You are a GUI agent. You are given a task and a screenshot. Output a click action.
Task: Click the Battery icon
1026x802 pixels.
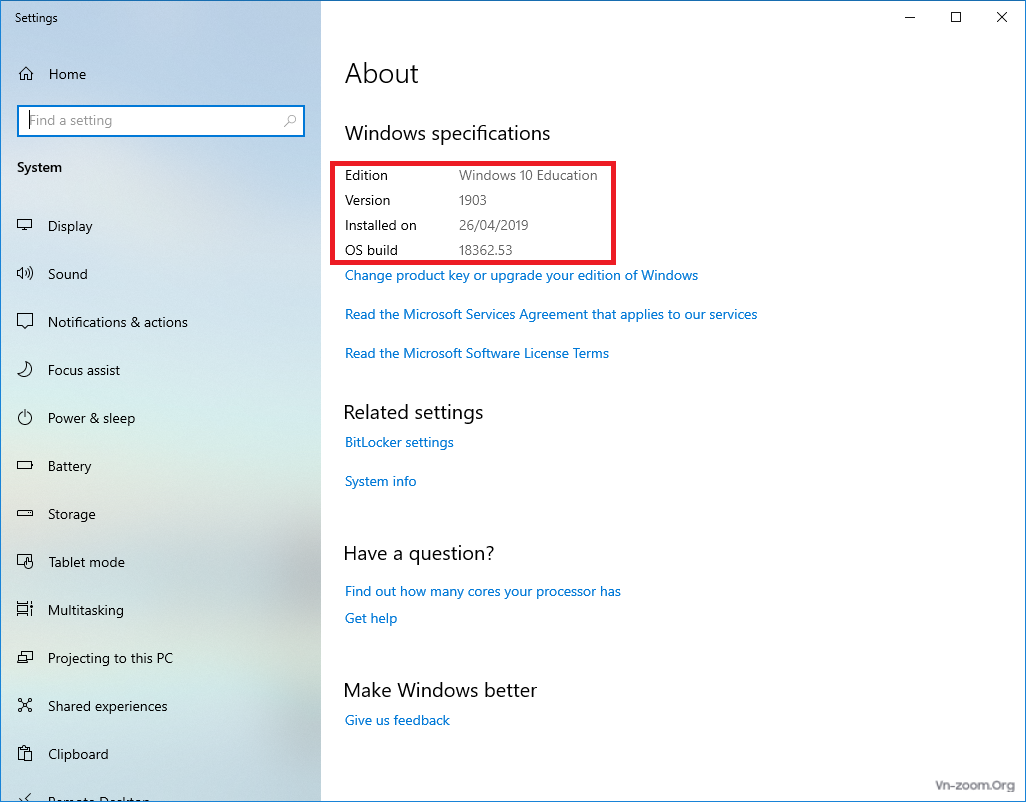[x=25, y=466]
